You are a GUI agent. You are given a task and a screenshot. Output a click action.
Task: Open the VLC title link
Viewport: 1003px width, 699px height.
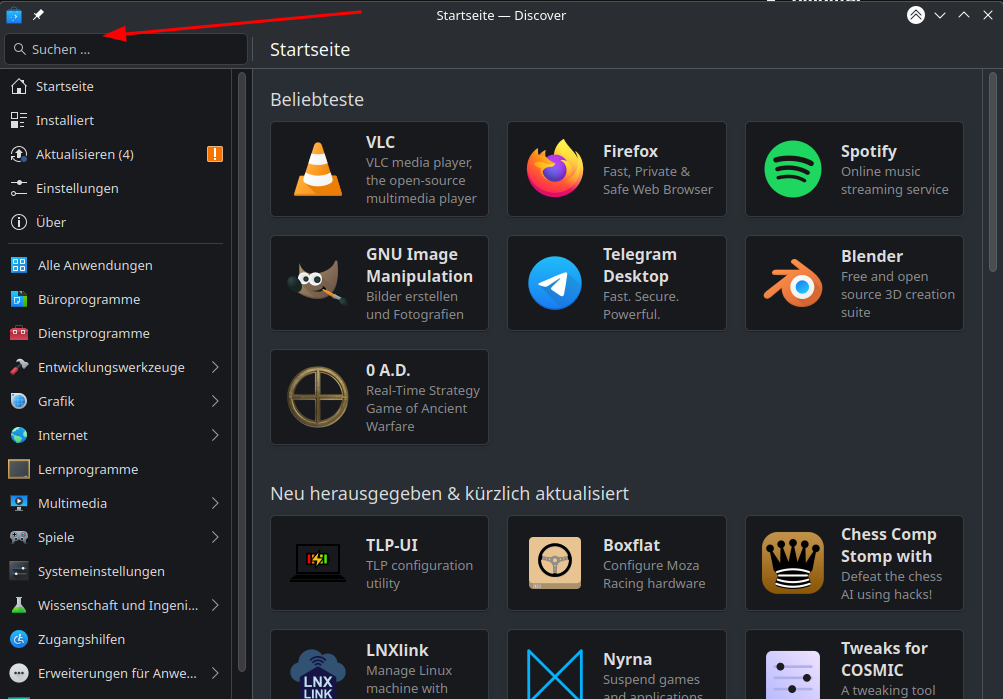tap(380, 142)
